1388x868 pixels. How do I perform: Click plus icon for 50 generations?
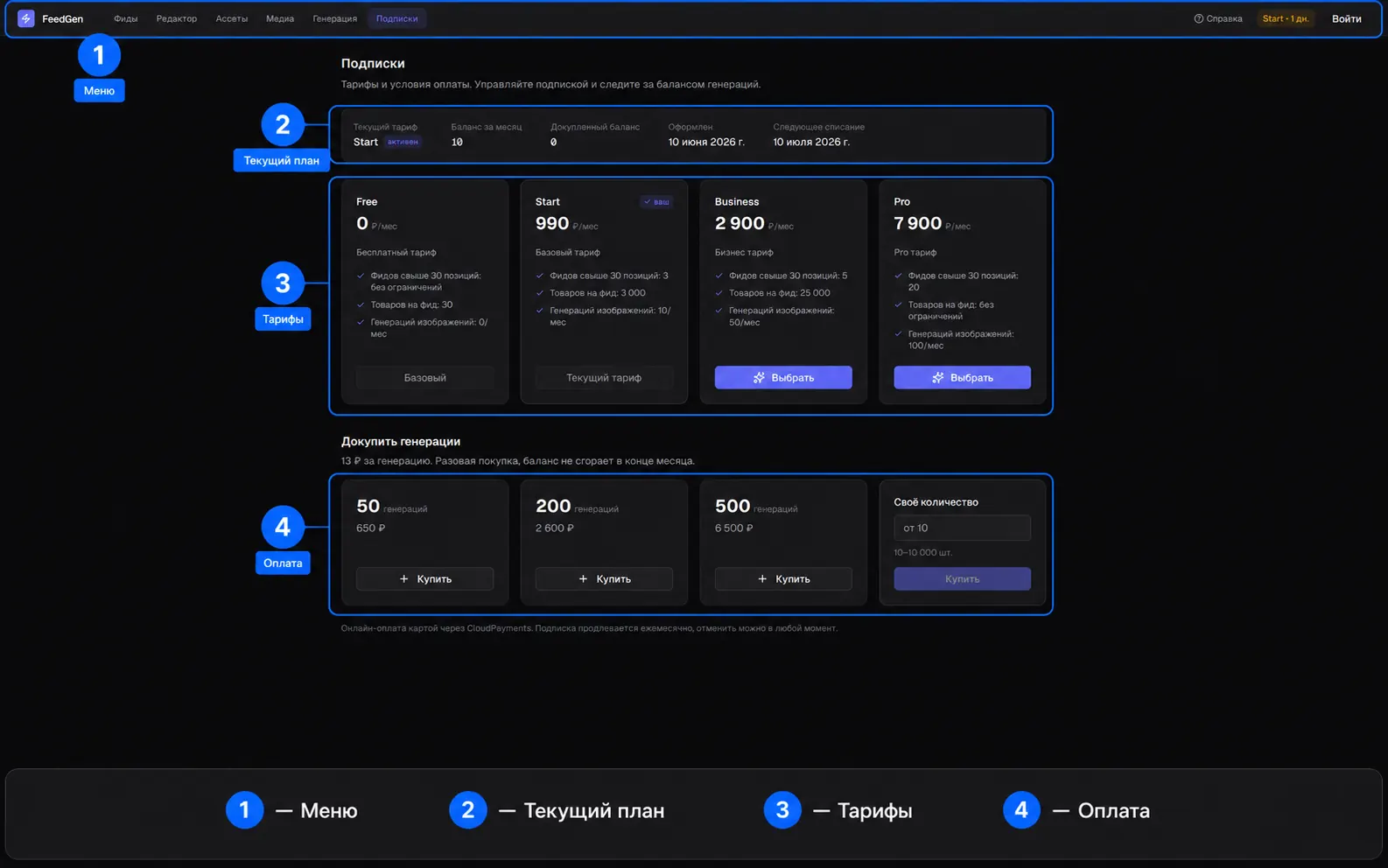click(x=403, y=579)
